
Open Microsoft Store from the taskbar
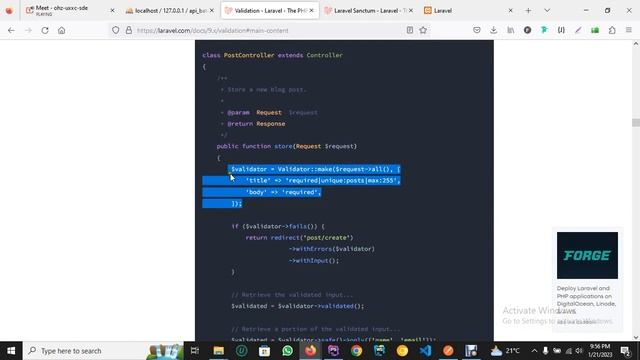click(264, 351)
